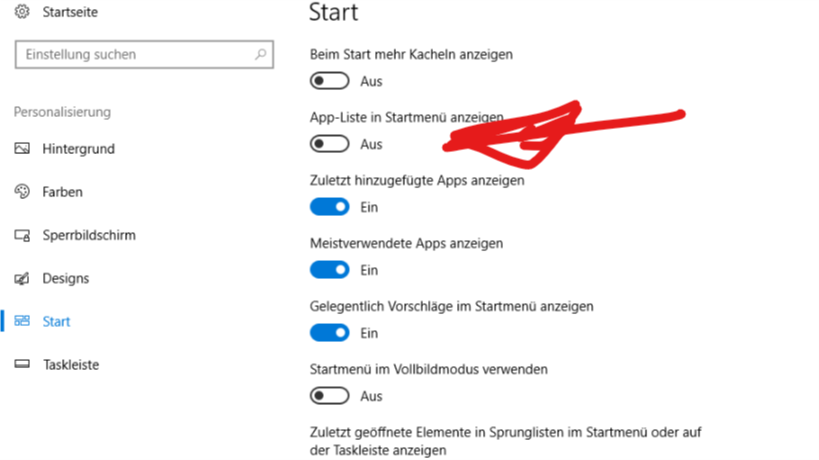Select the Start tiles icon
Image resolution: width=819 pixels, height=460 pixels.
(x=22, y=321)
